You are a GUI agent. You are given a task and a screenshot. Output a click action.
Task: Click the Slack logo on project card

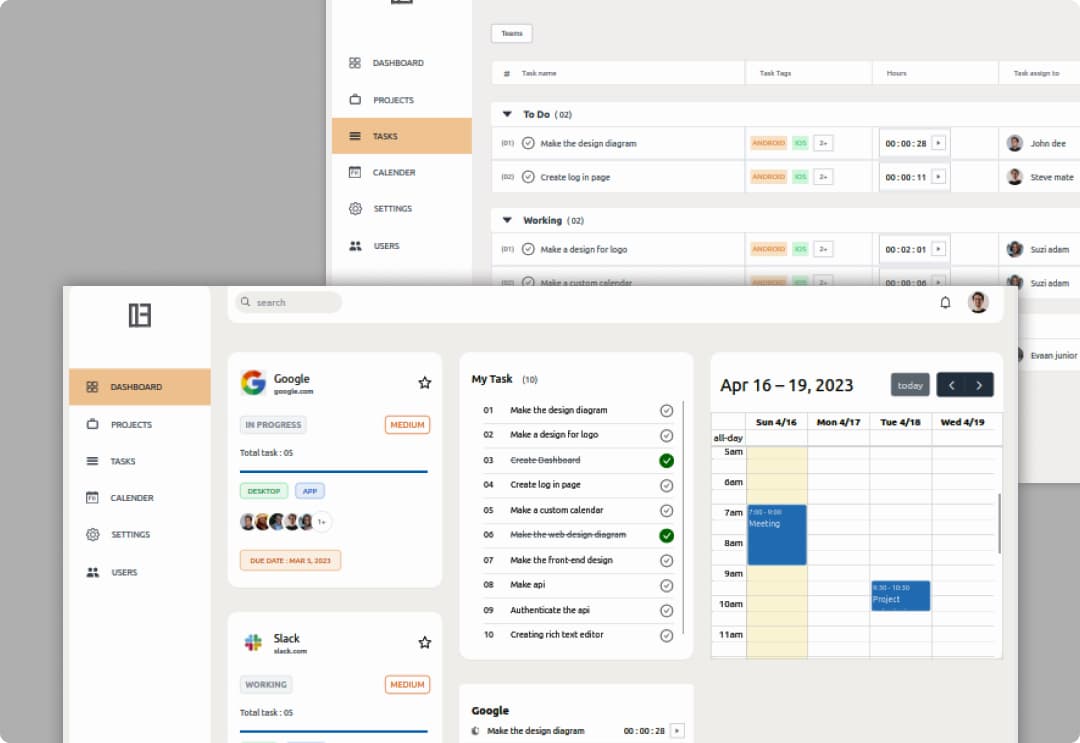[253, 642]
